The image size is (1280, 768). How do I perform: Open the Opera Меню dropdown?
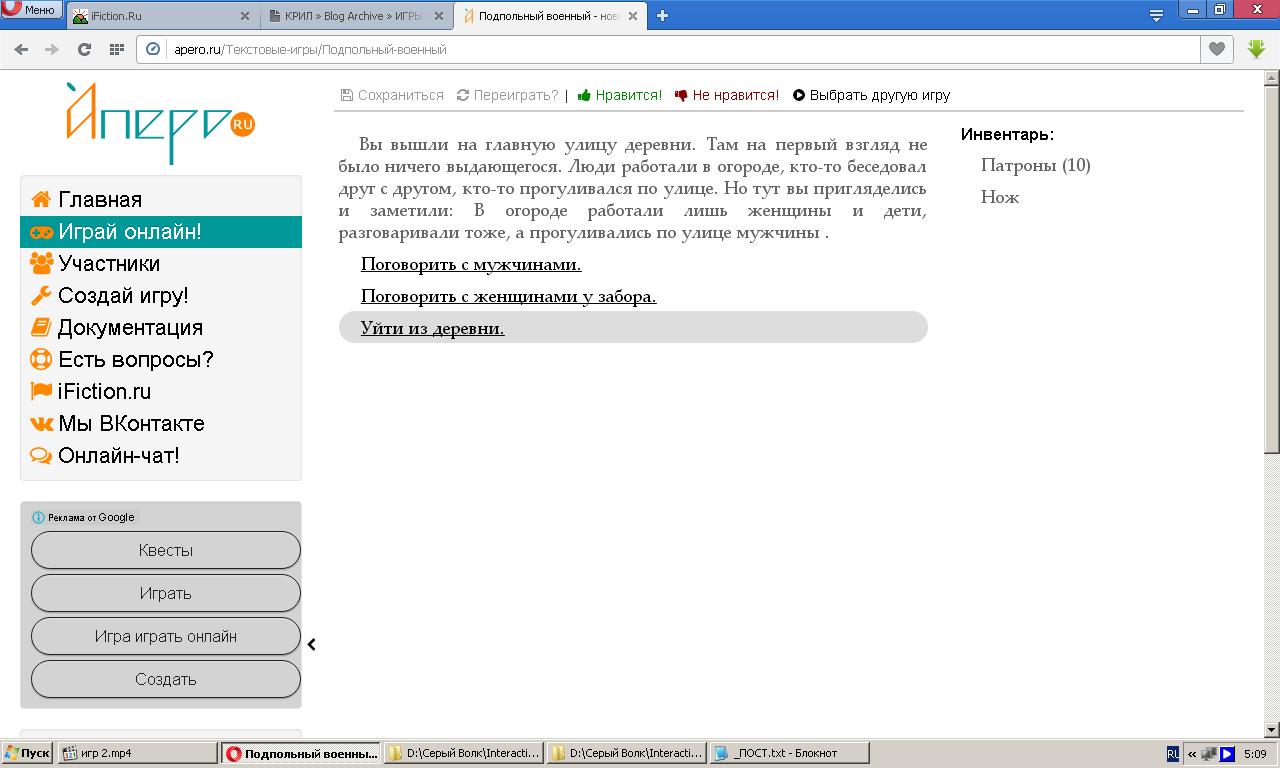click(x=30, y=10)
